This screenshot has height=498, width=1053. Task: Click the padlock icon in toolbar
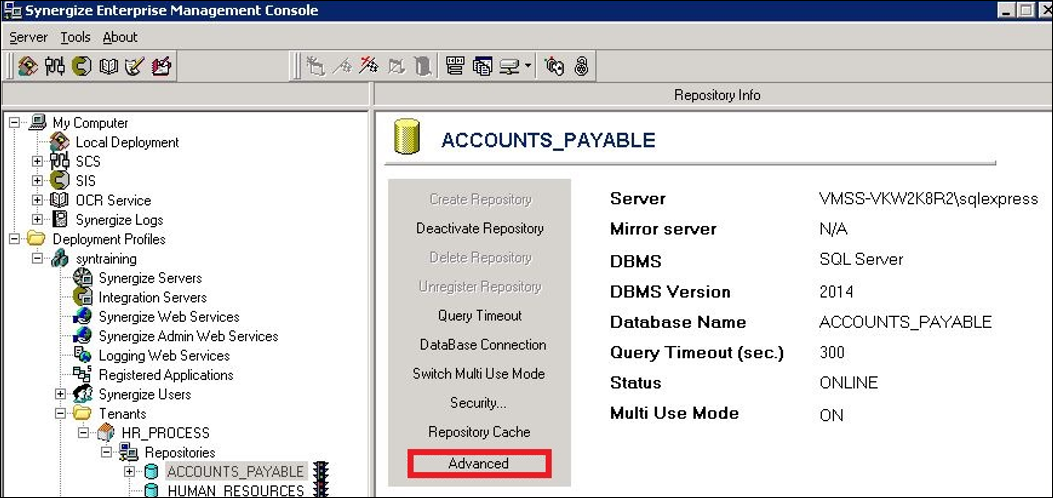coord(581,66)
